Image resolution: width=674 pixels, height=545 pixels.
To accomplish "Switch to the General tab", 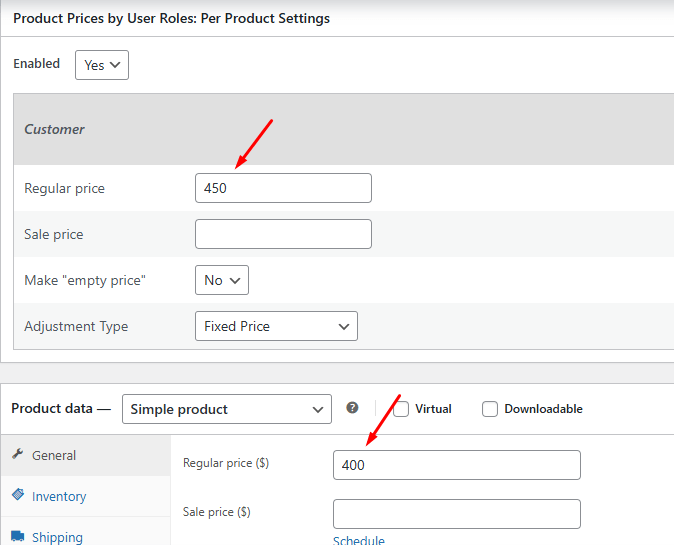I will (x=54, y=455).
